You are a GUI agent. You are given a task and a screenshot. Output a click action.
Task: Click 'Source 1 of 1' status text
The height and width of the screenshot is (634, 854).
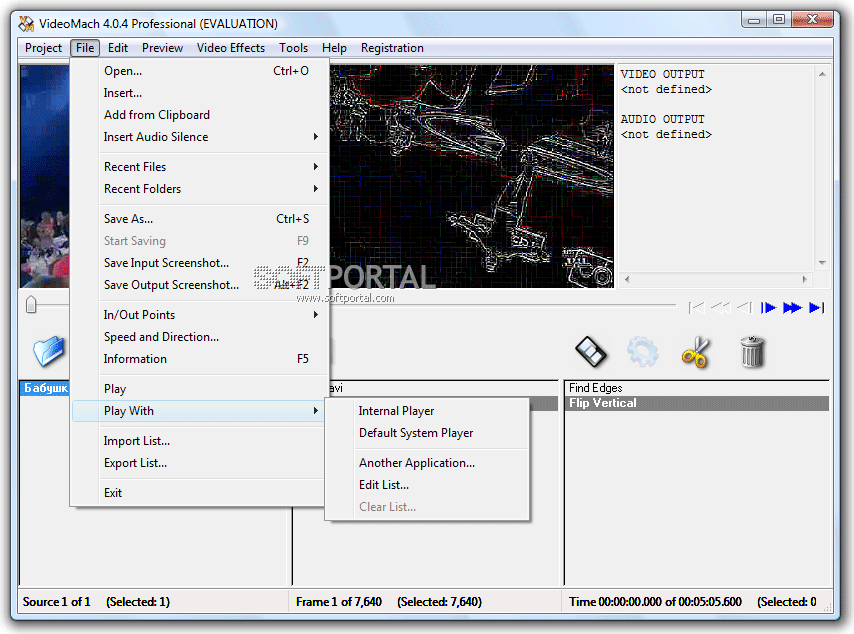pos(56,602)
